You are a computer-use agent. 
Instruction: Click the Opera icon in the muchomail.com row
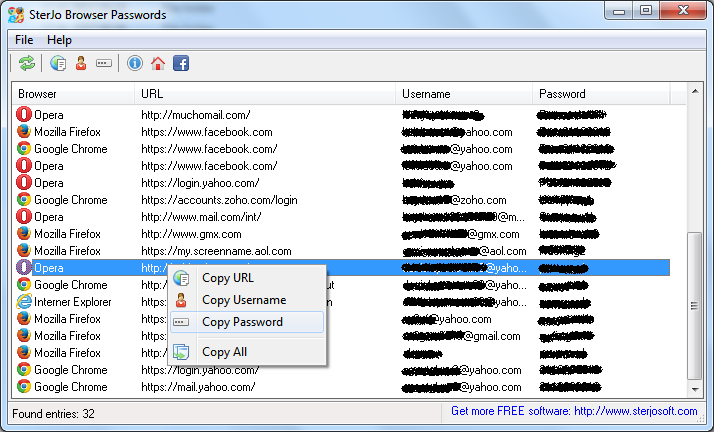pos(24,114)
